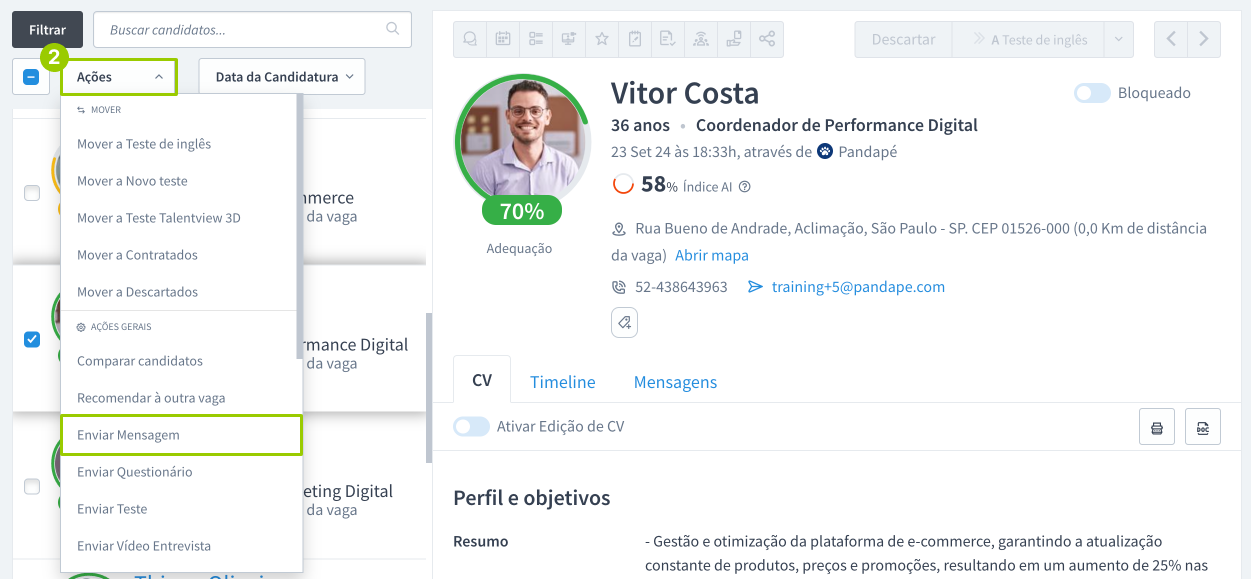The height and width of the screenshot is (579, 1251).
Task: Expand the move-stage dropdown arrow beside A Teste de inglês
Action: click(1118, 39)
